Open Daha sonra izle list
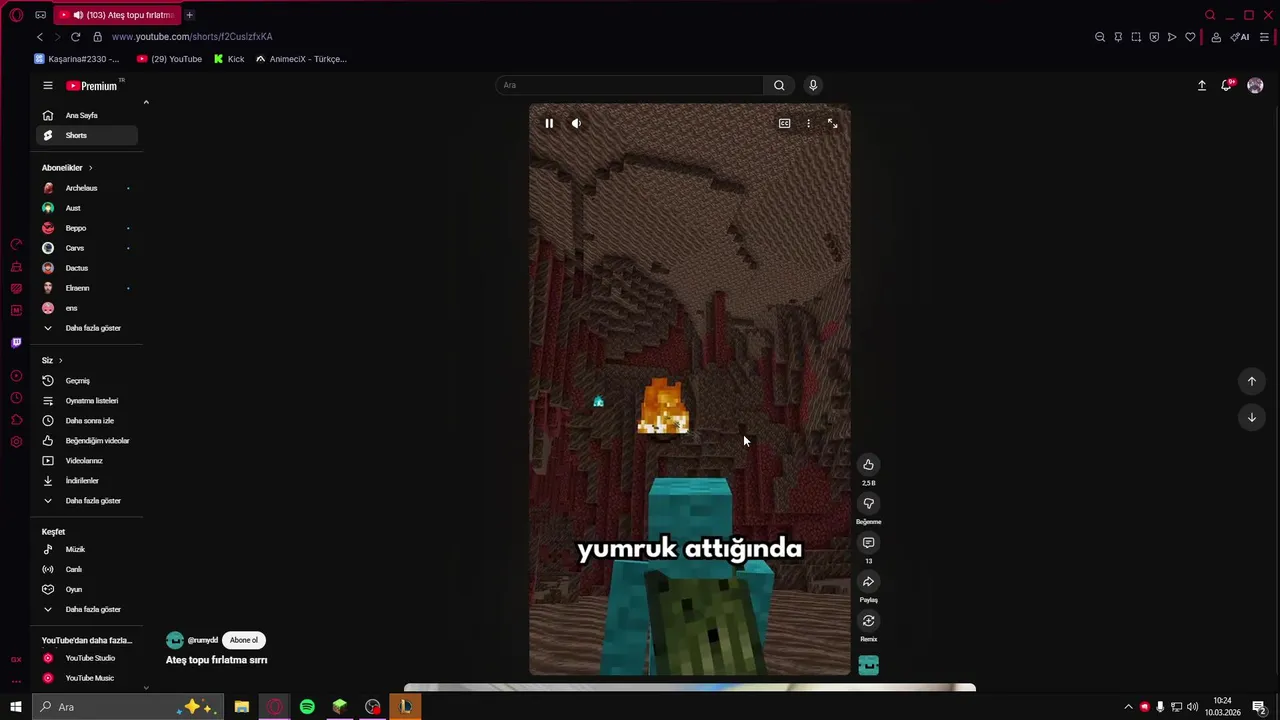 87,421
